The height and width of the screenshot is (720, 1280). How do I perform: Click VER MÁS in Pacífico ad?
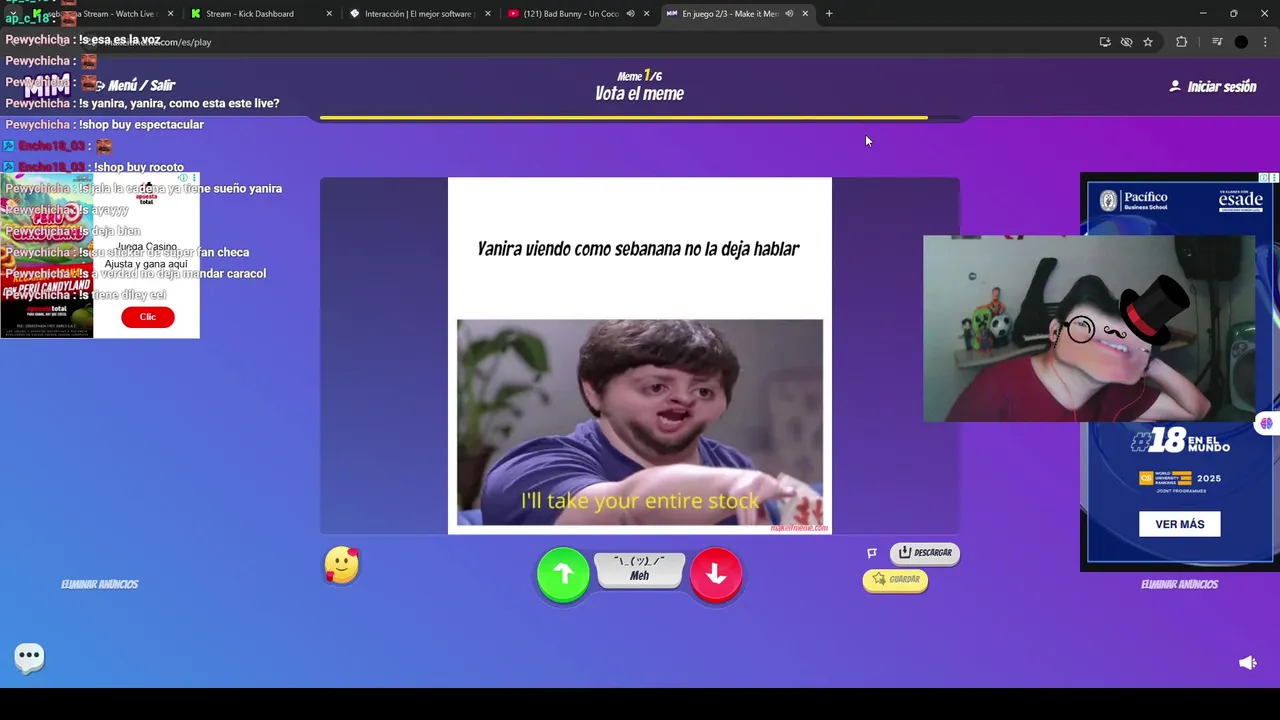1180,524
